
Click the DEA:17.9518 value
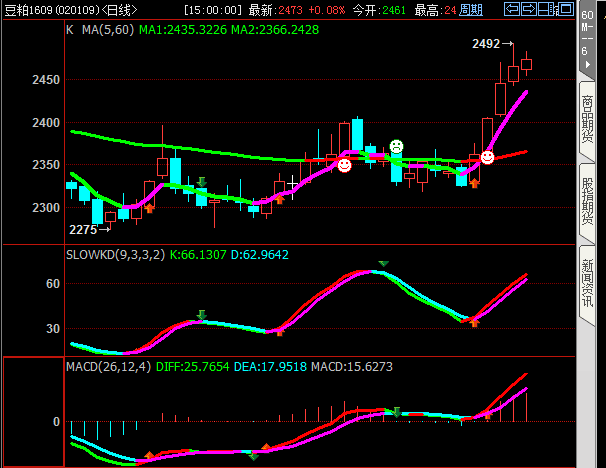pos(271,366)
